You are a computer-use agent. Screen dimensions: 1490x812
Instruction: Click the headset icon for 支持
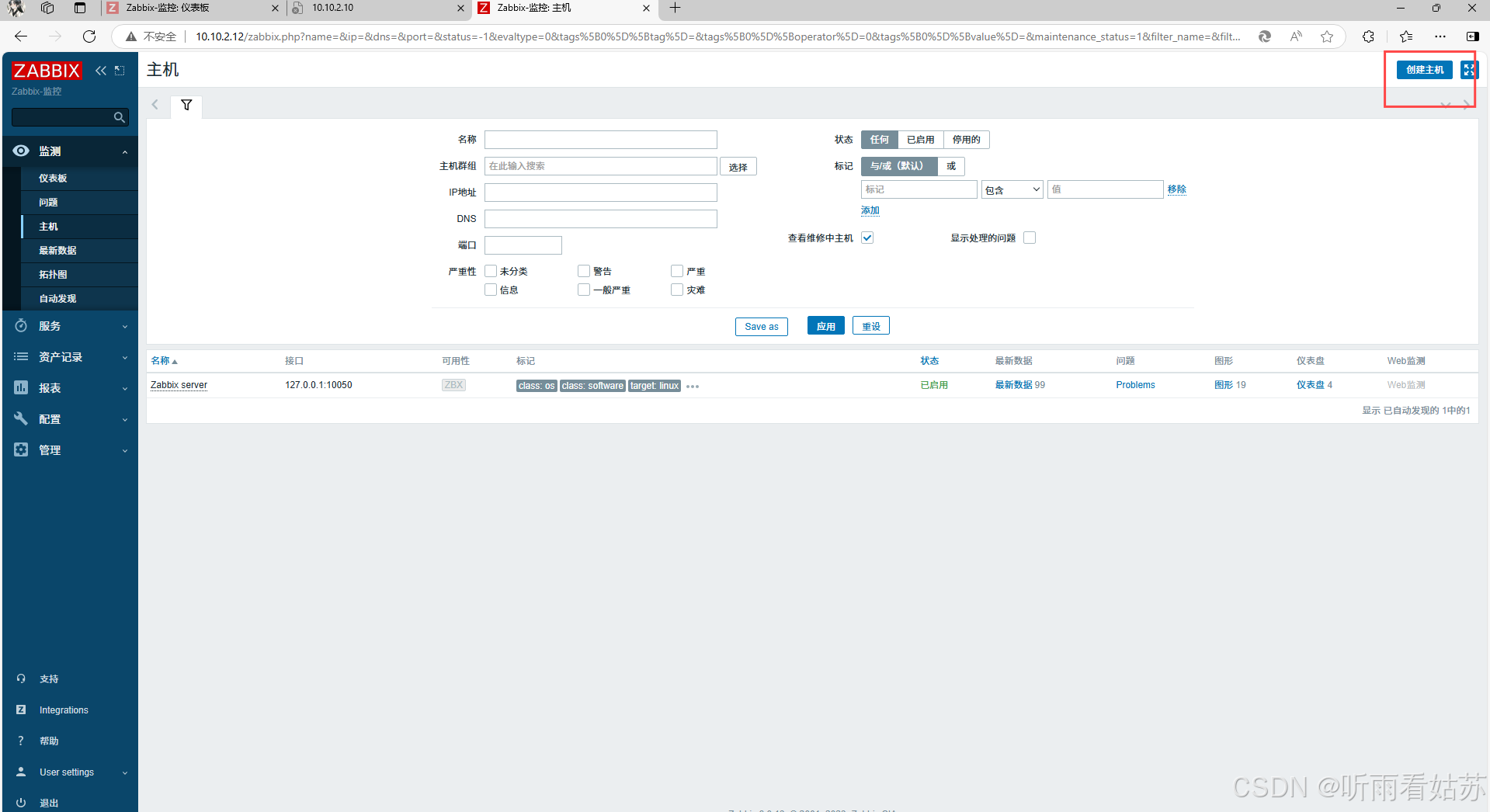[x=21, y=678]
